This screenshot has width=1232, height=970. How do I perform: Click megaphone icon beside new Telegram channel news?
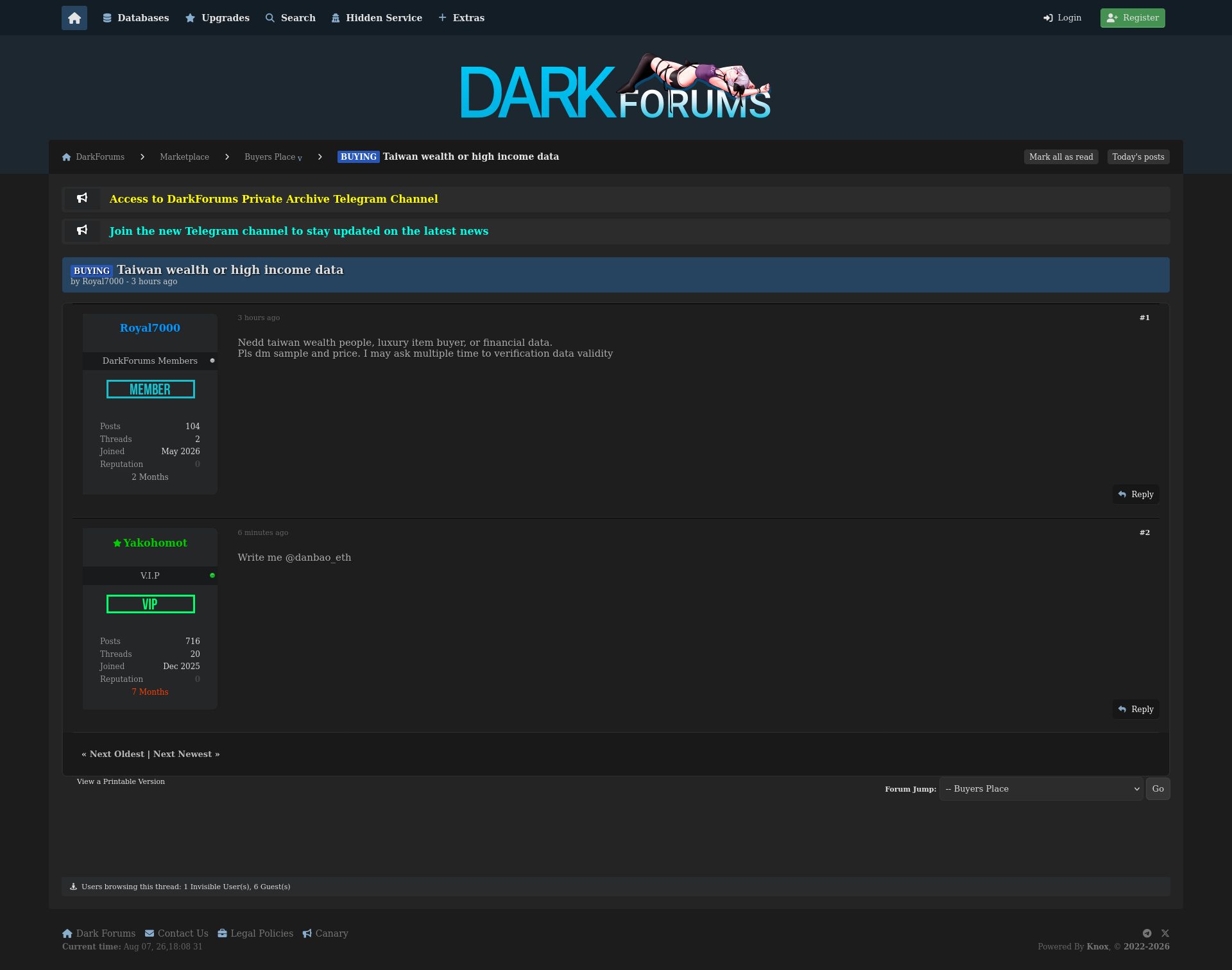tap(82, 230)
